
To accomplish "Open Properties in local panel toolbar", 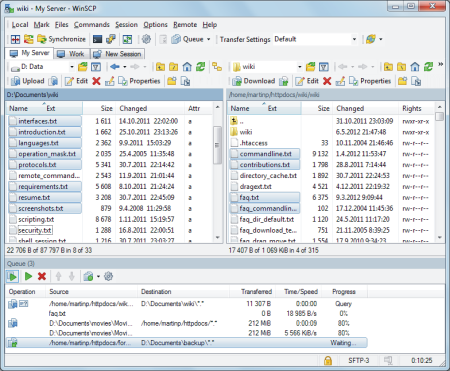I will click(139, 81).
